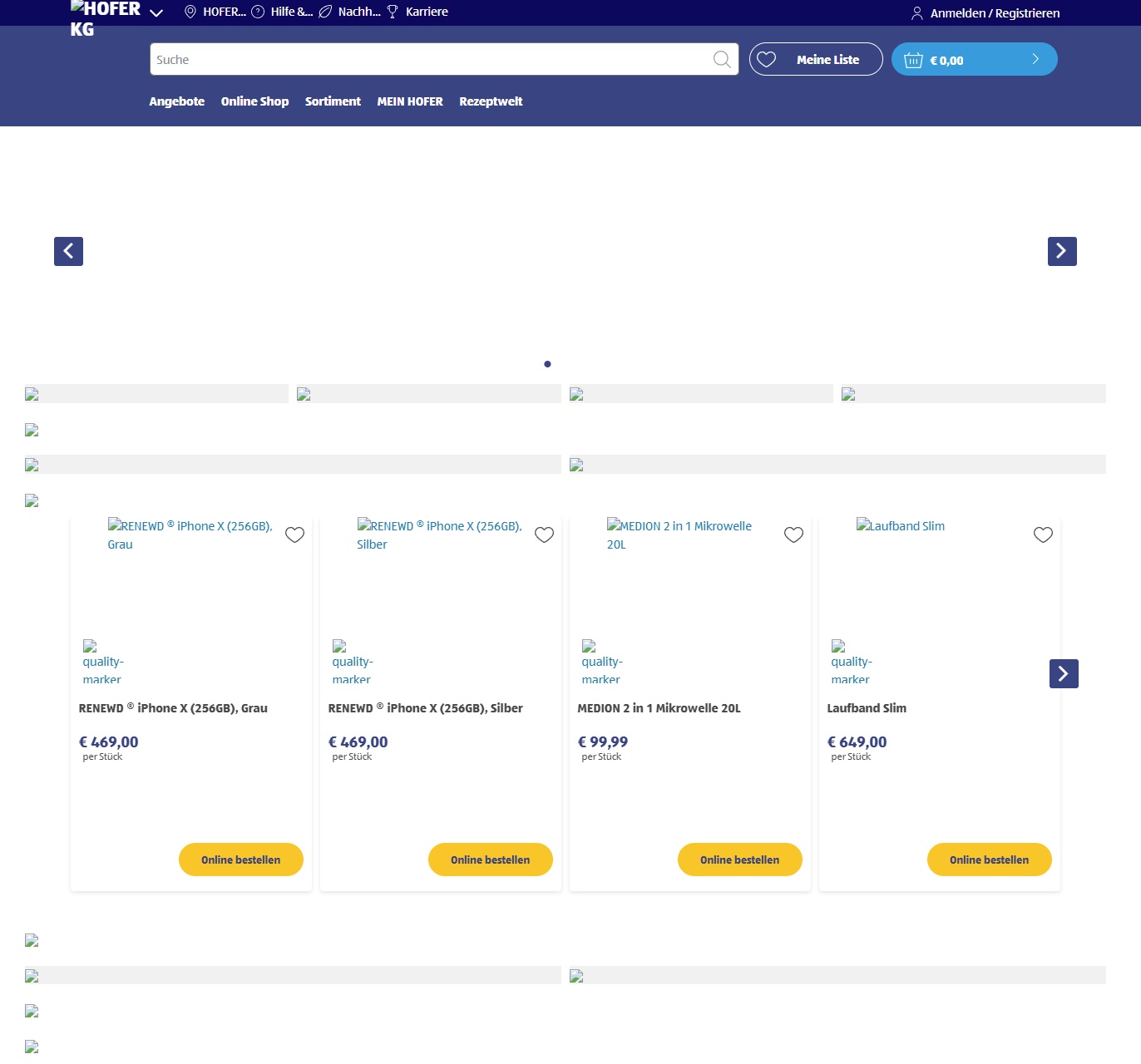Select the banner carousel dot indicator

coord(547,364)
